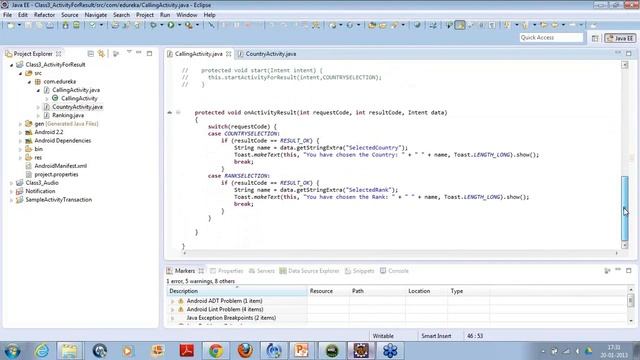Maximize the Markers panel
The height and width of the screenshot is (360, 640).
629,271
